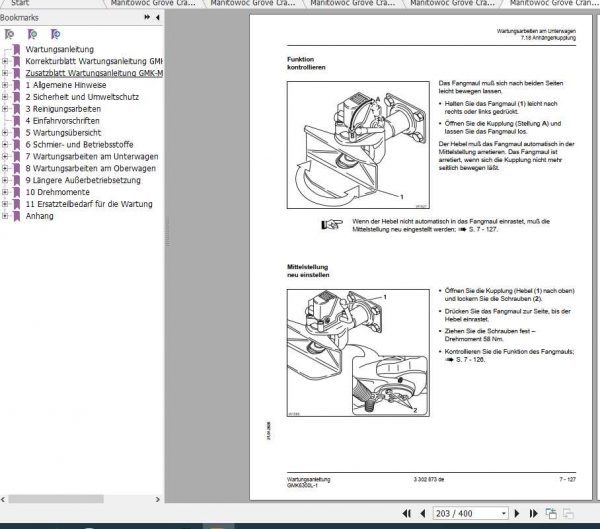Switch to the third Manitowoc Grove Cra... tab
The image size is (600, 529).
click(x=353, y=3)
